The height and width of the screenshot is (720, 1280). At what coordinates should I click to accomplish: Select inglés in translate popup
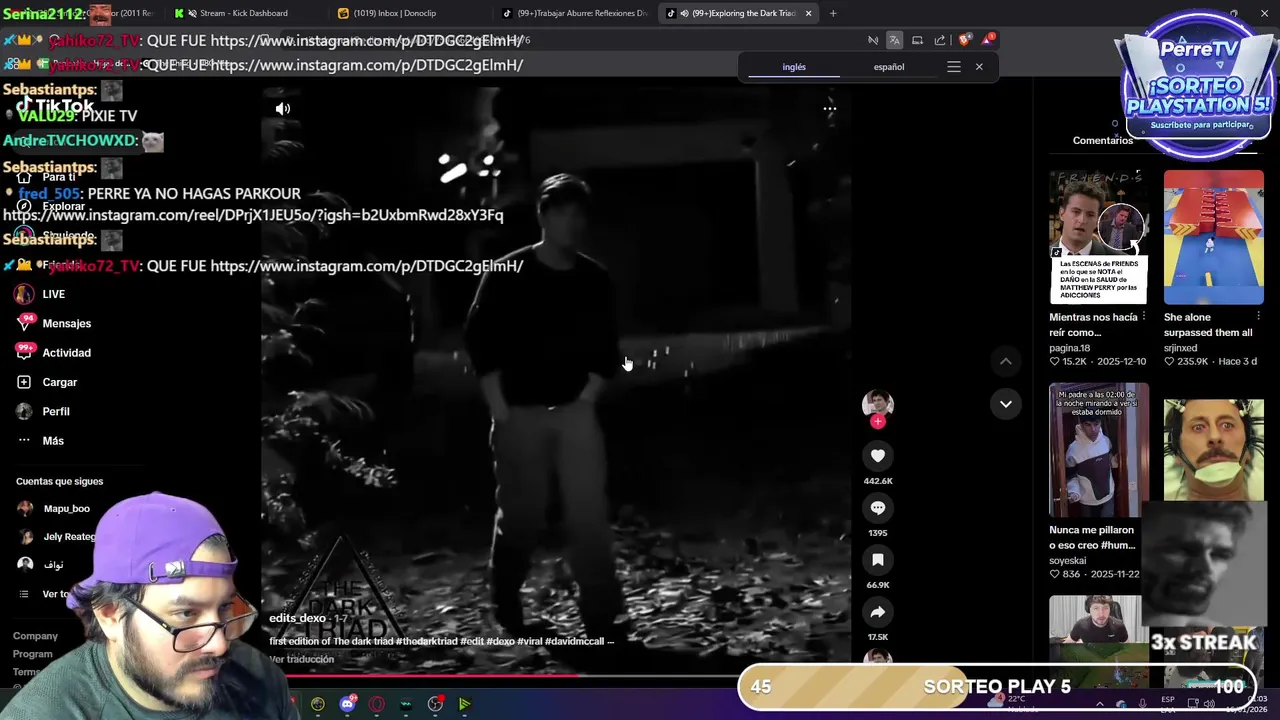794,67
